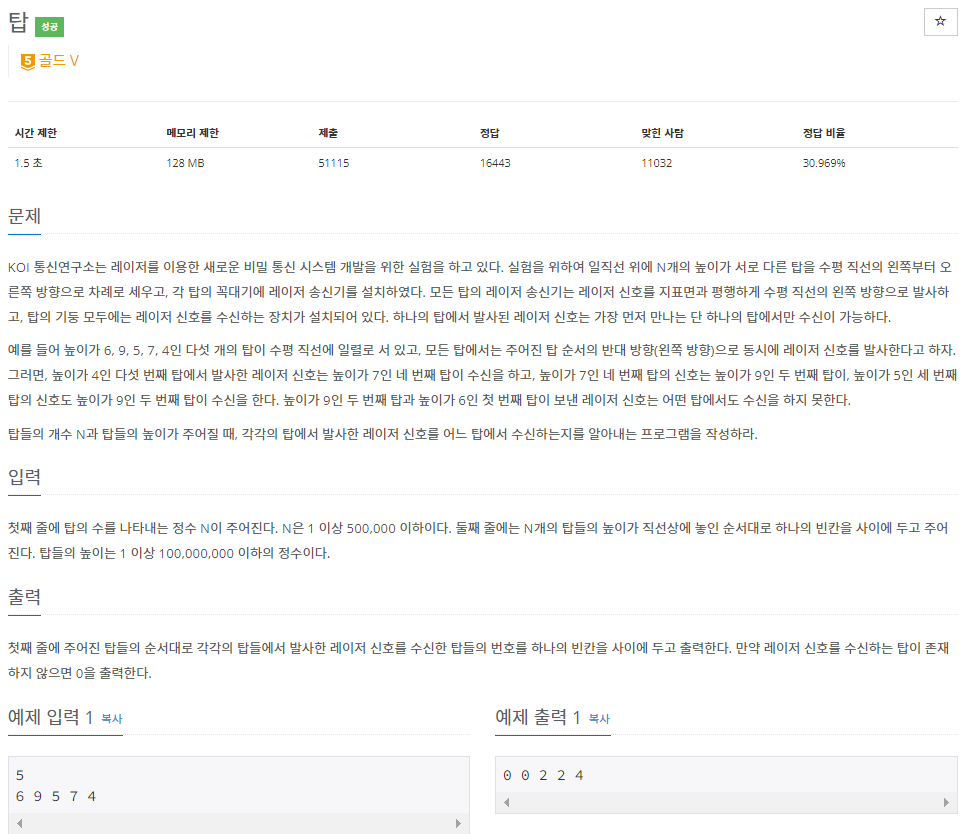Click the 예제 입력 1 heading

pyautogui.click(x=50, y=717)
